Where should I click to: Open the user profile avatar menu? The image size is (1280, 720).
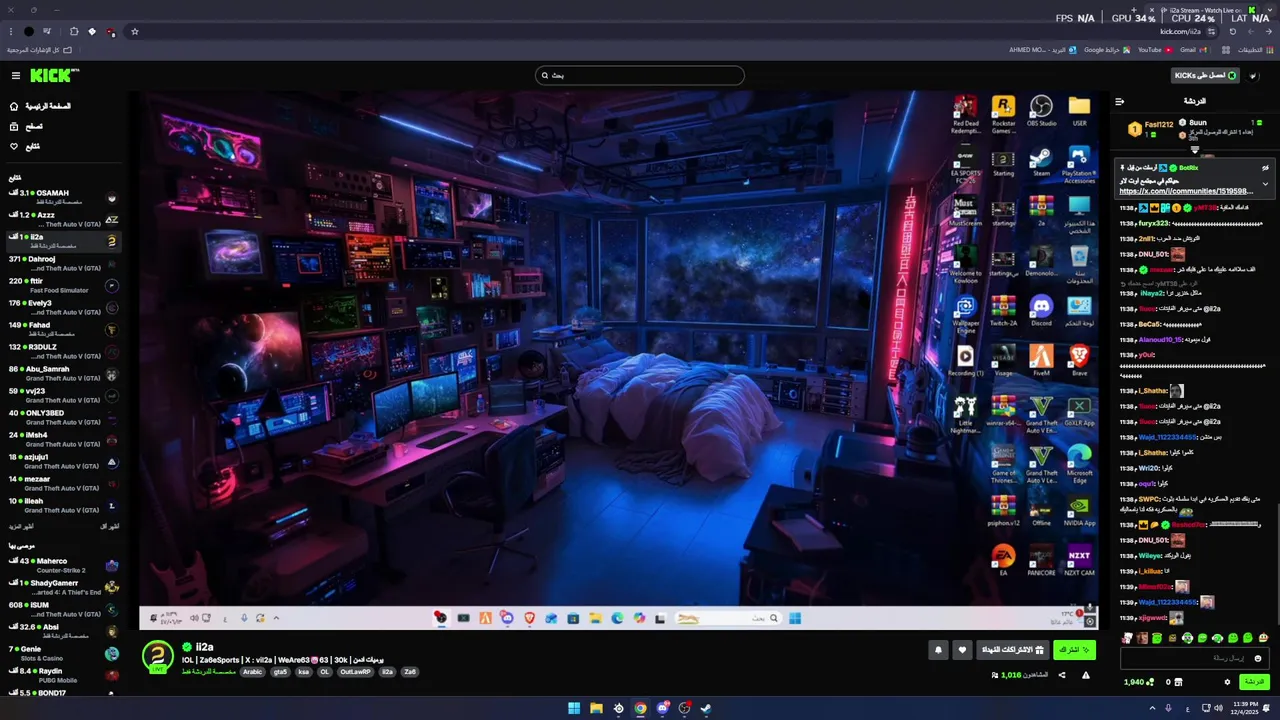point(1254,75)
